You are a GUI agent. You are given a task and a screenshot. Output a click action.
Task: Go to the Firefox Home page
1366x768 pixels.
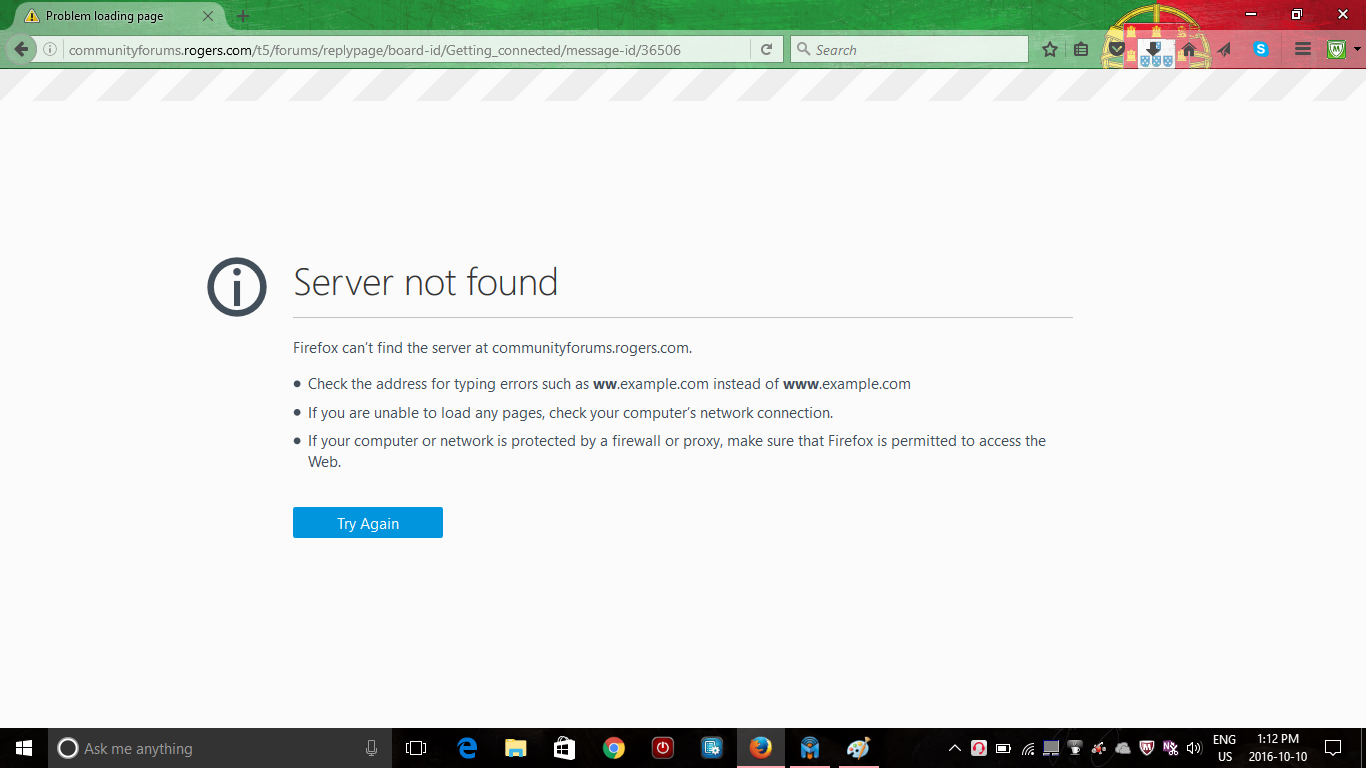1189,49
